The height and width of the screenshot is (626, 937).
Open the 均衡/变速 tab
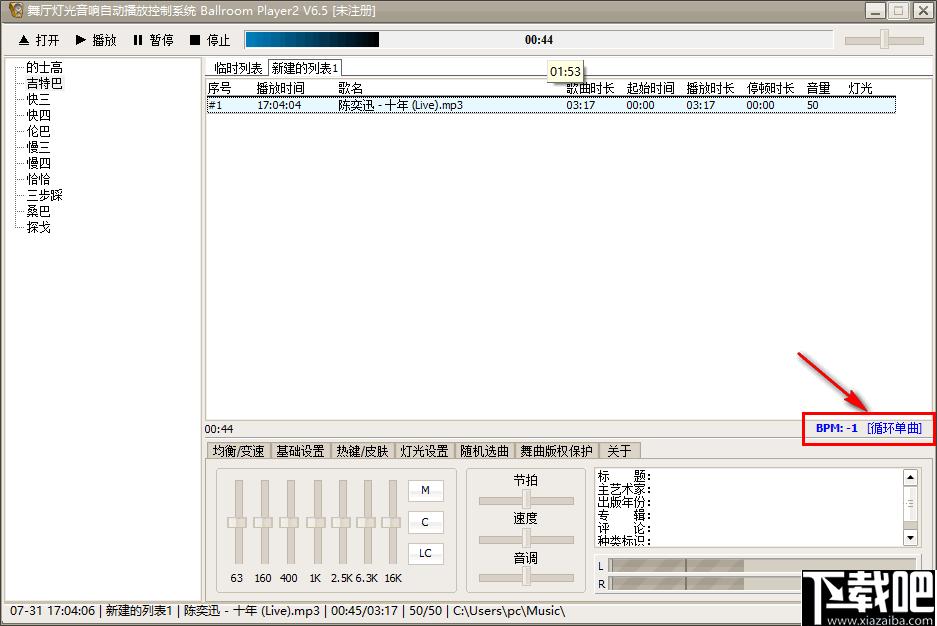[238, 451]
